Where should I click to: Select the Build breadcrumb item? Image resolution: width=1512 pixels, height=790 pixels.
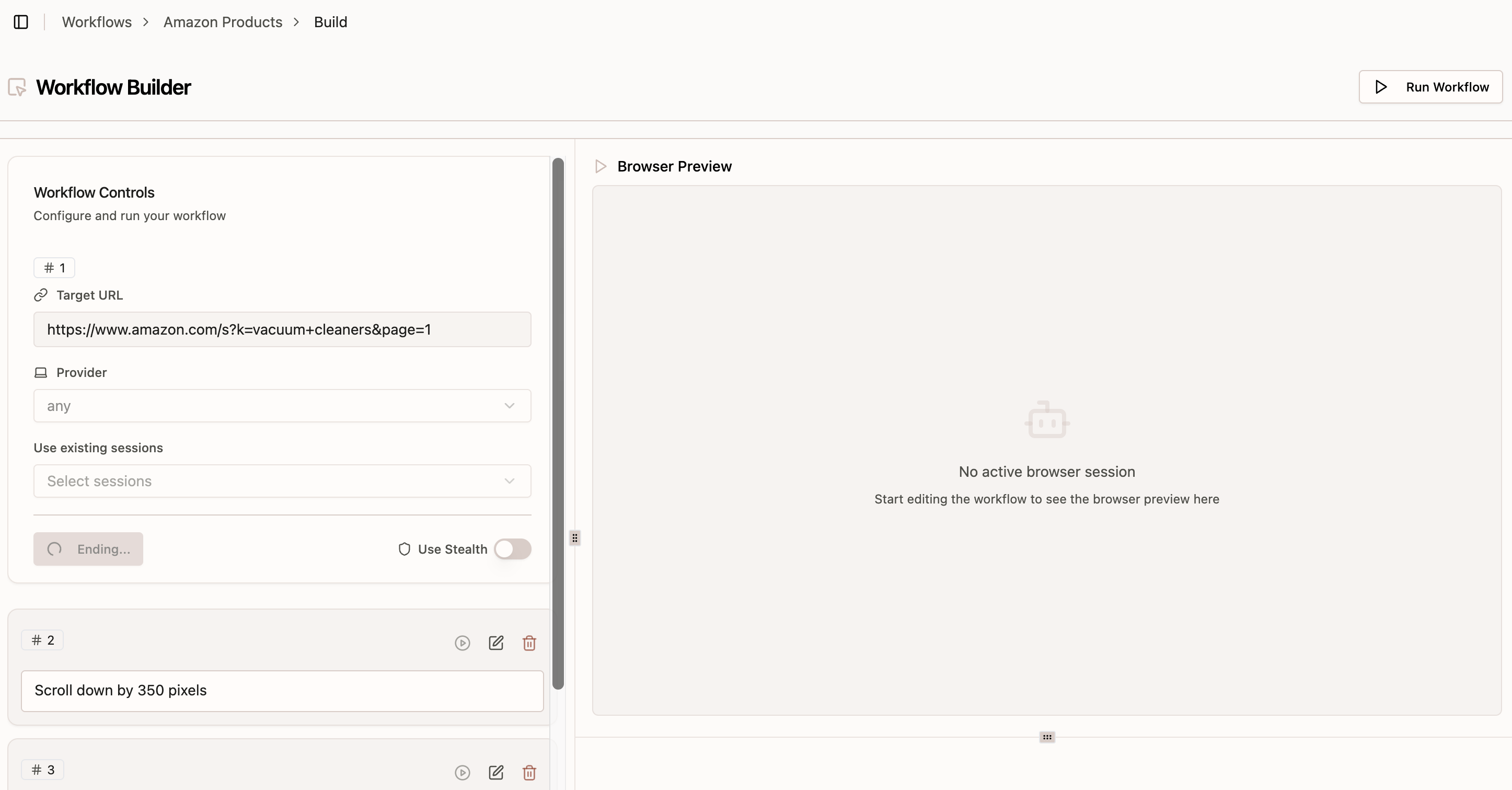(330, 22)
